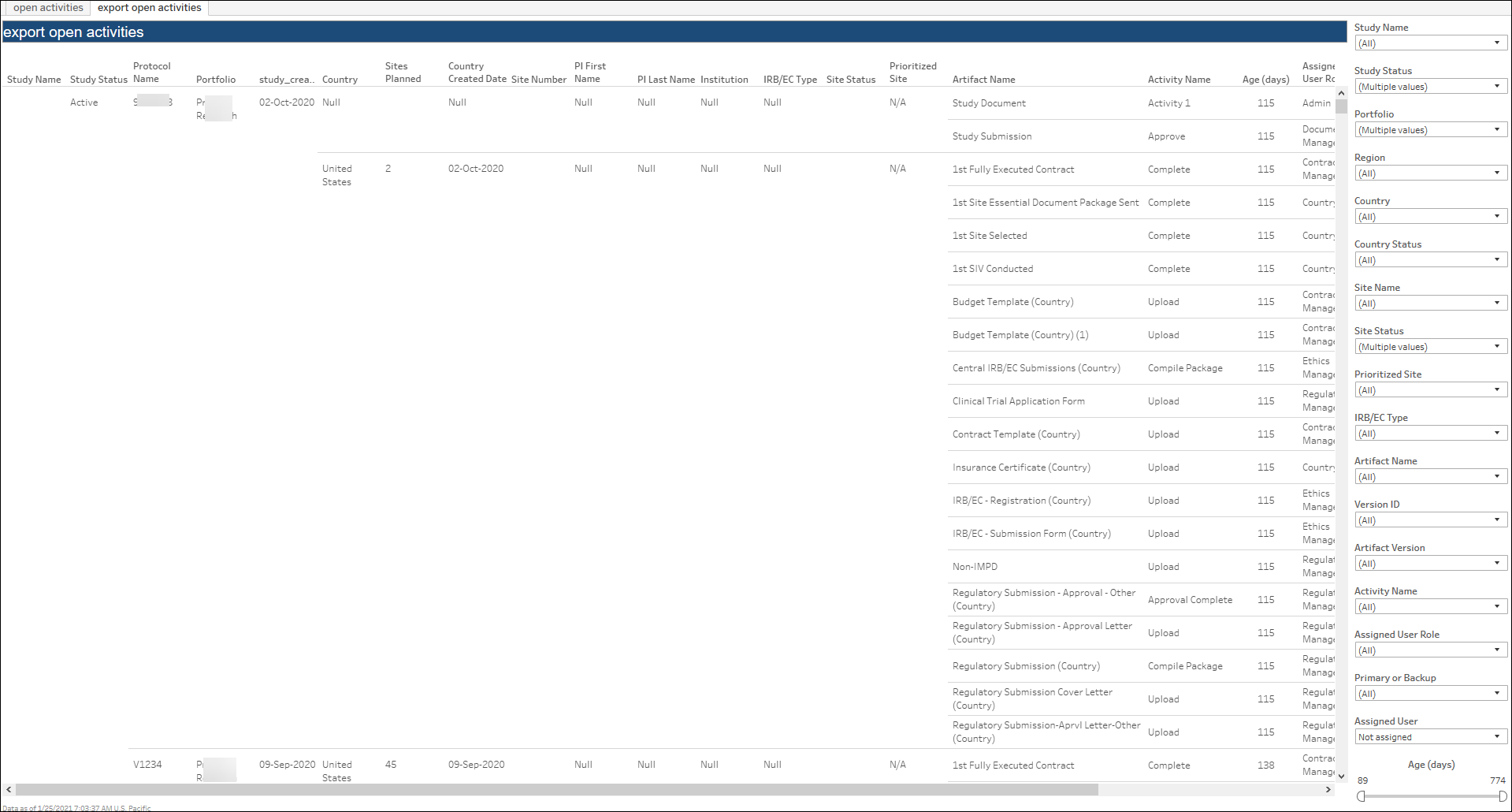Select 'Contract Template (Country)' artifact cell
Viewport: 1512px width, 812px height.
[1016, 434]
